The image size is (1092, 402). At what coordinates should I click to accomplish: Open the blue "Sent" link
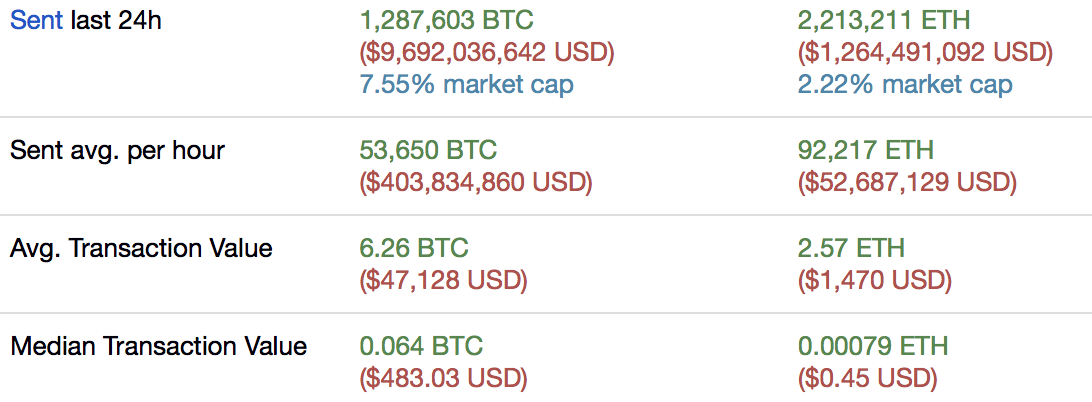click(x=37, y=20)
